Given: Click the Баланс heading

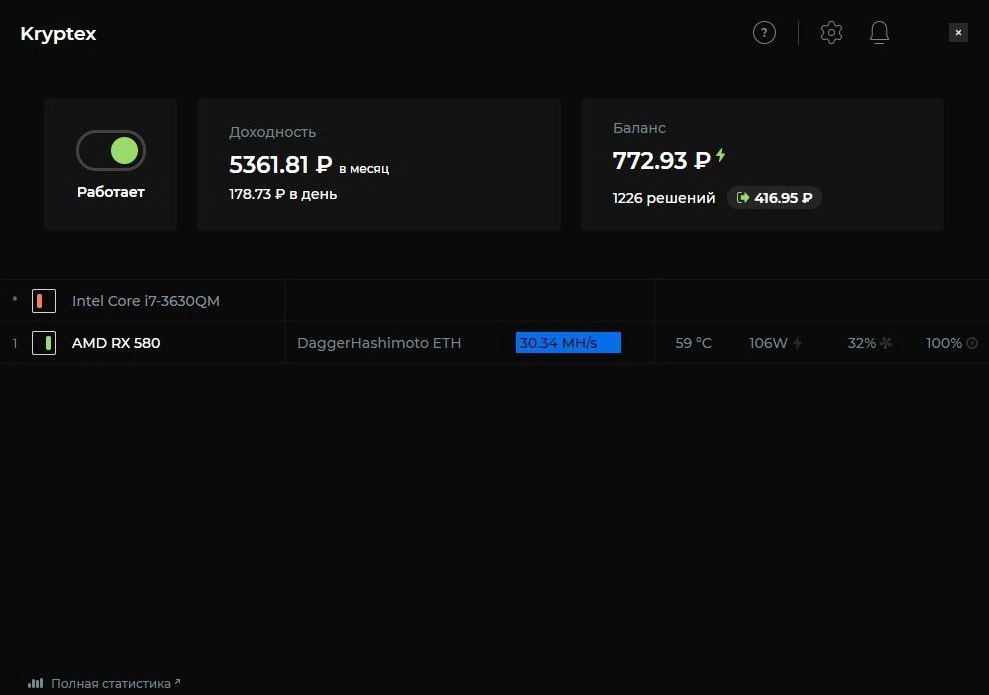Looking at the screenshot, I should tap(639, 128).
